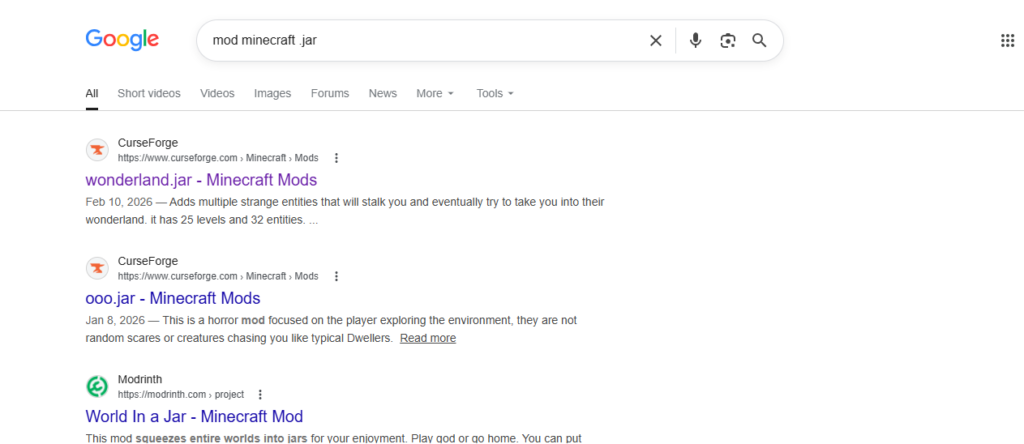Clear the search box with X
1024x444 pixels.
656,40
